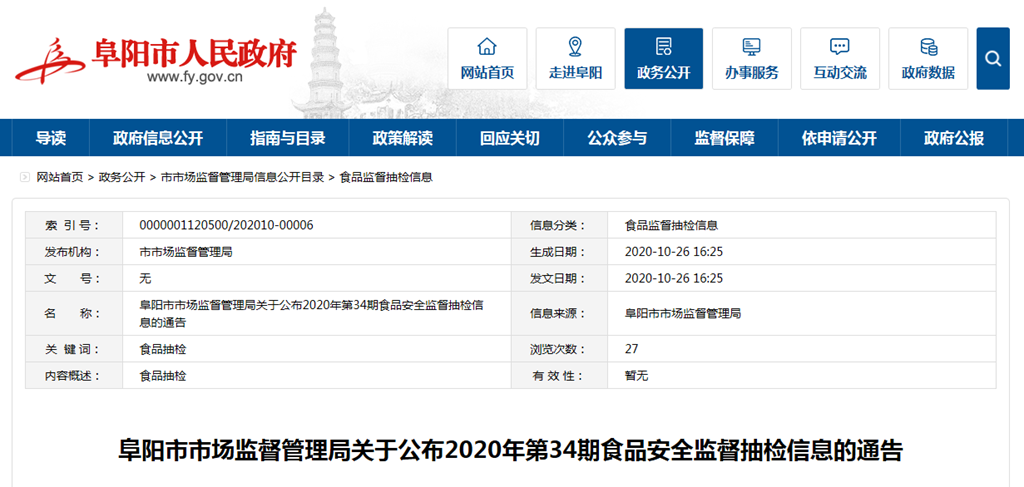Click 网站首页 in the breadcrumb
The height and width of the screenshot is (487, 1024).
[59, 177]
